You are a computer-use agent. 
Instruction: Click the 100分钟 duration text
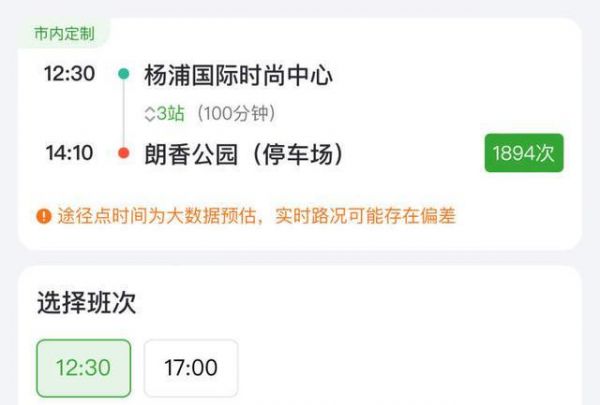click(x=236, y=113)
